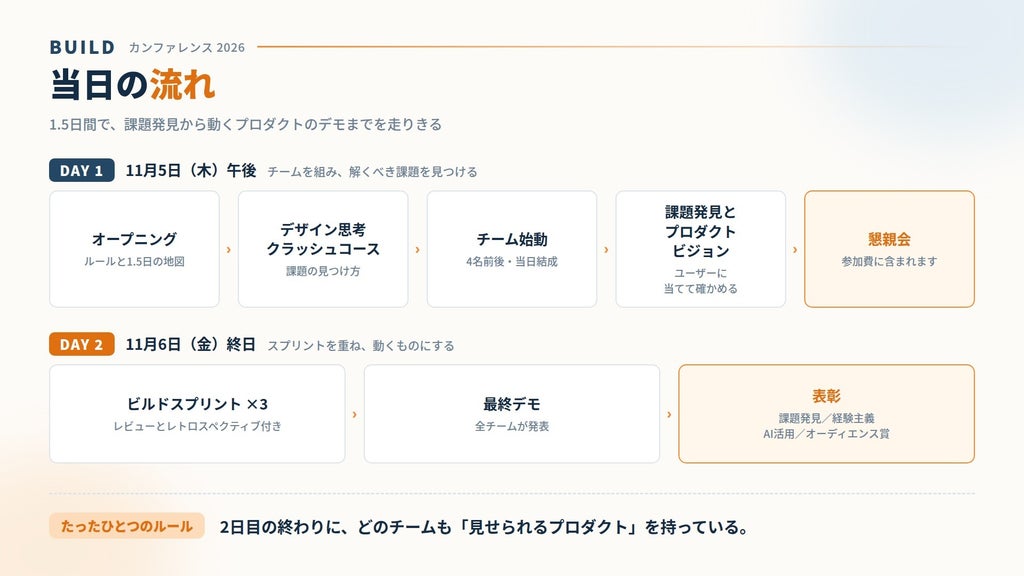
Task: Open the チーム始動 card
Action: [512, 249]
